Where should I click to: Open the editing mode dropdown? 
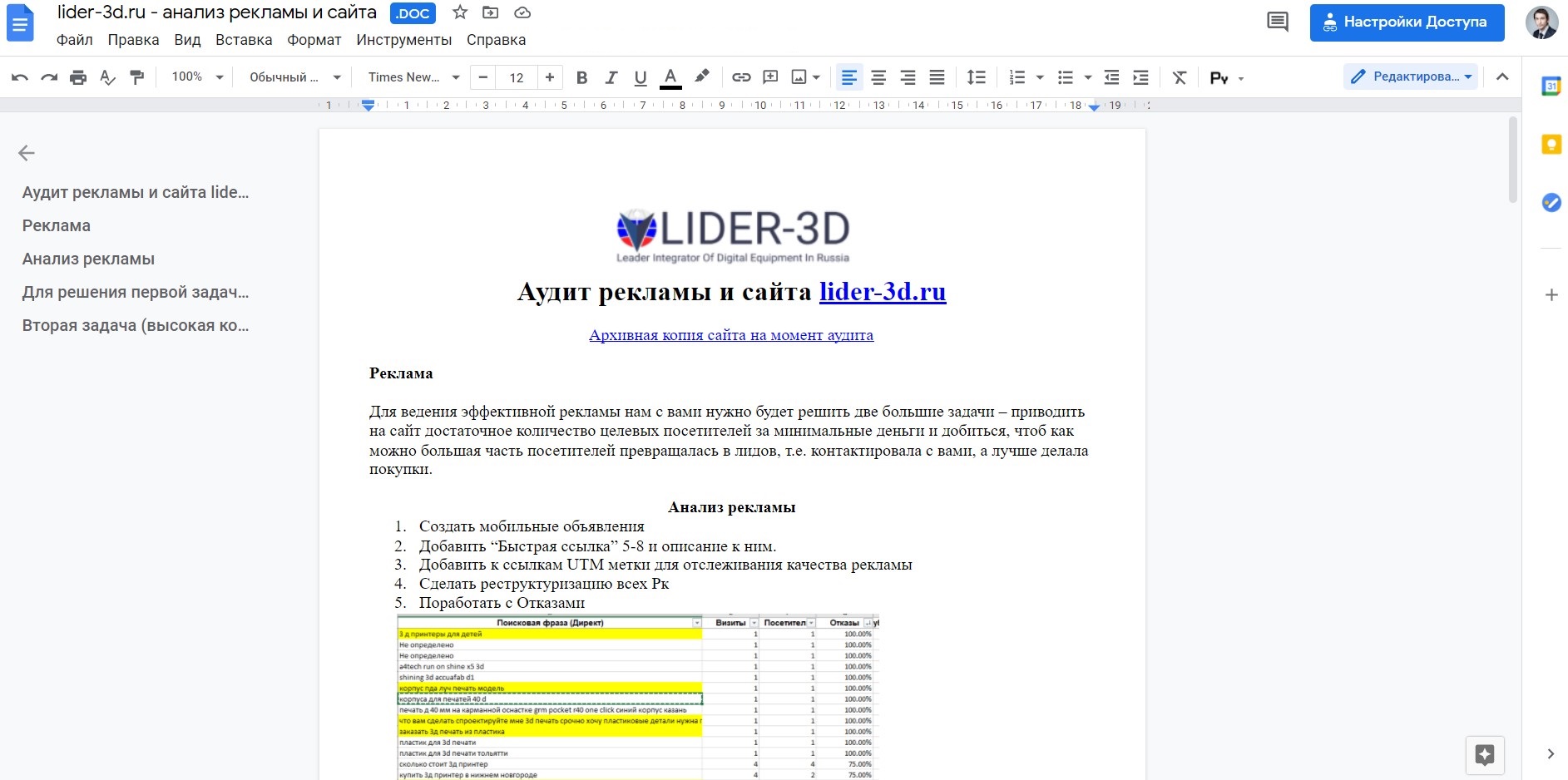click(1410, 77)
